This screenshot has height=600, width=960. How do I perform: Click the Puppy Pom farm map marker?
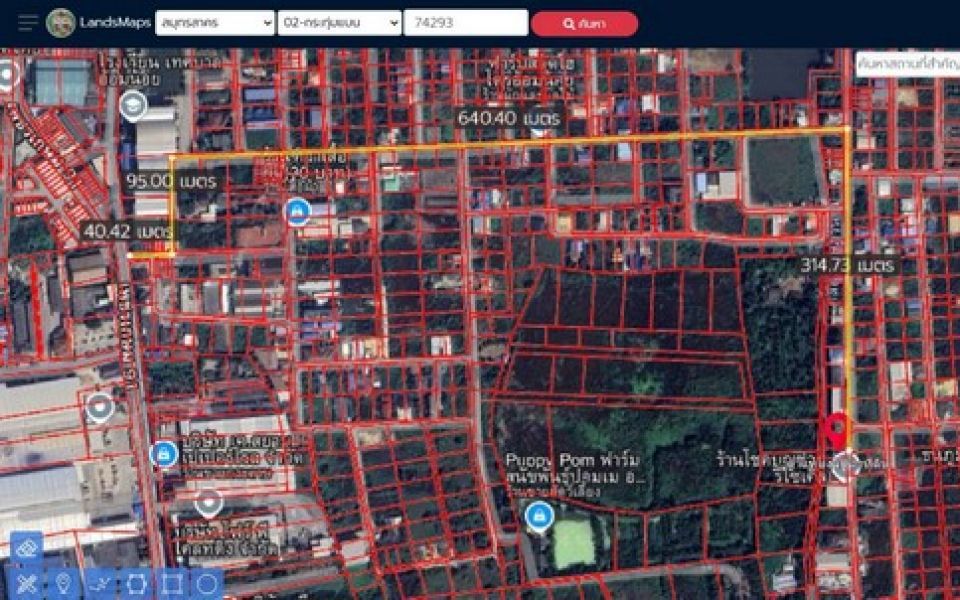click(x=539, y=515)
